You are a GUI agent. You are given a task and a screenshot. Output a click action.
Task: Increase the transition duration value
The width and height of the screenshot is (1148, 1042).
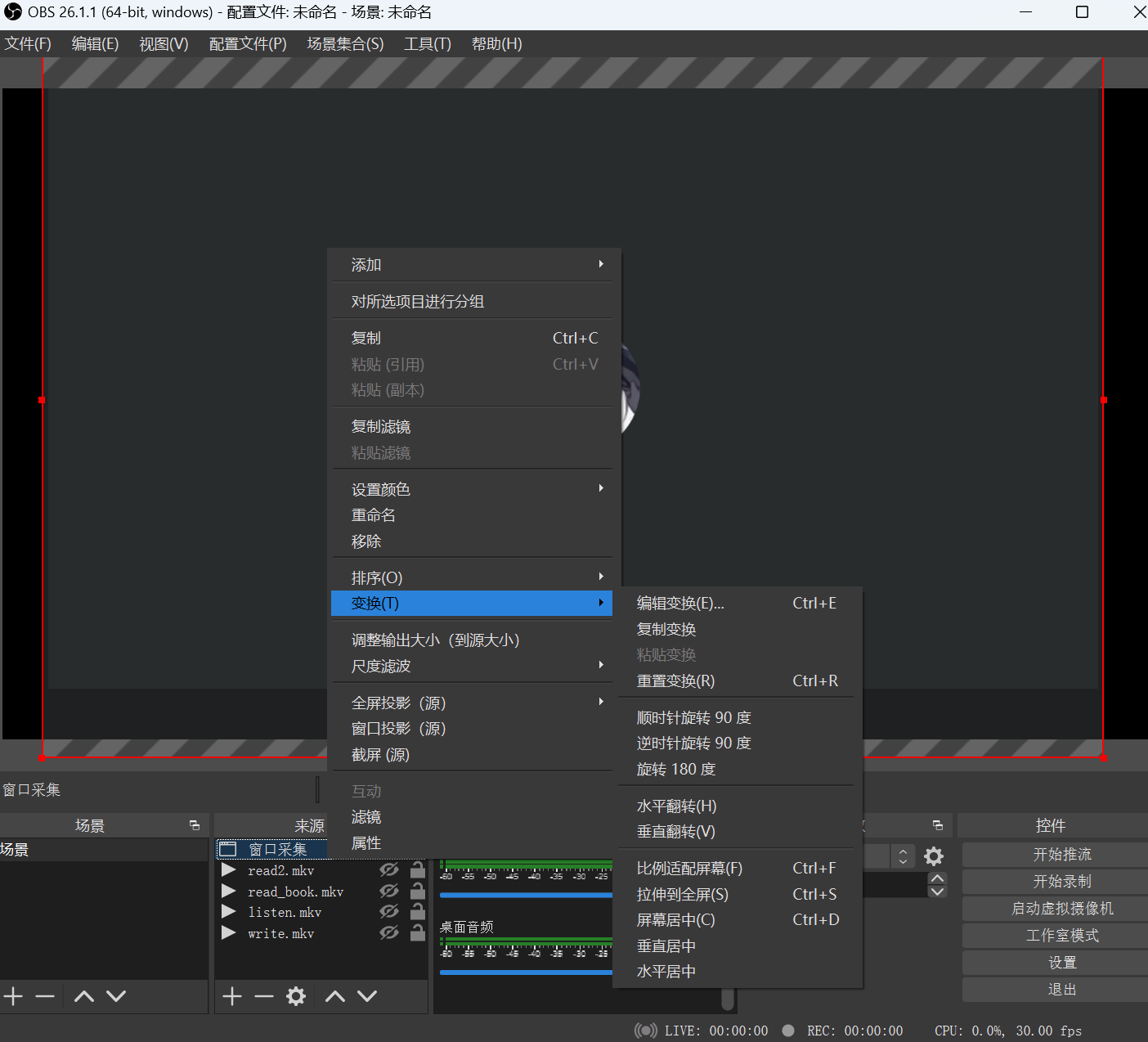938,878
